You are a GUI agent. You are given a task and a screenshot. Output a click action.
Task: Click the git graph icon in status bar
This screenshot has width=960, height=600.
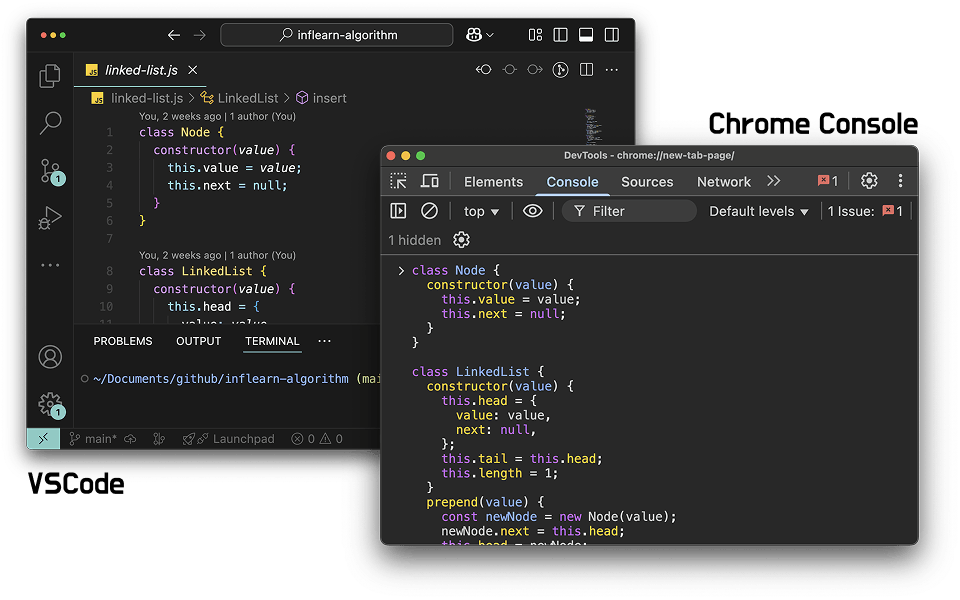pyautogui.click(x=159, y=439)
